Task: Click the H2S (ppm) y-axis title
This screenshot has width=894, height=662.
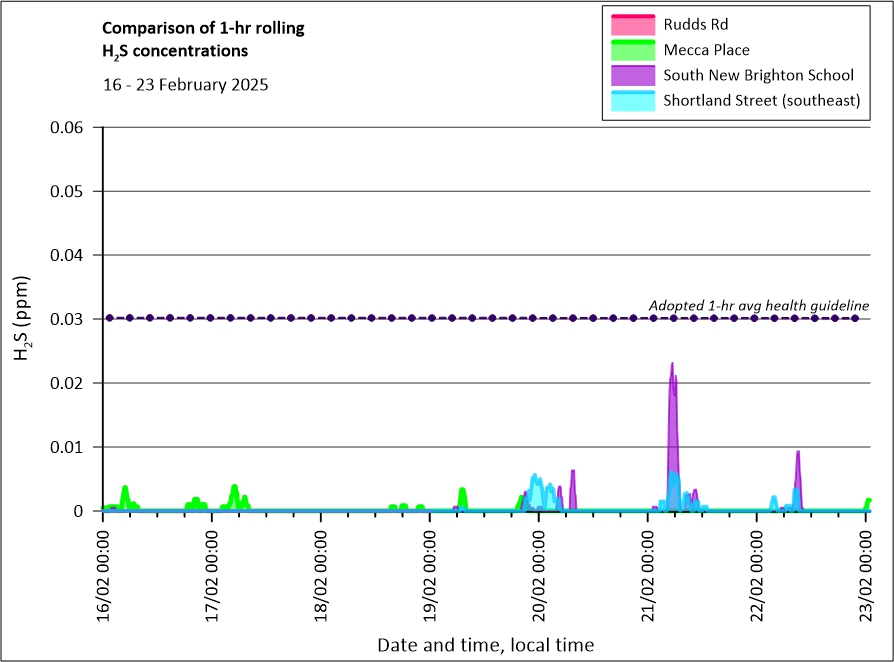Action: click(x=22, y=319)
